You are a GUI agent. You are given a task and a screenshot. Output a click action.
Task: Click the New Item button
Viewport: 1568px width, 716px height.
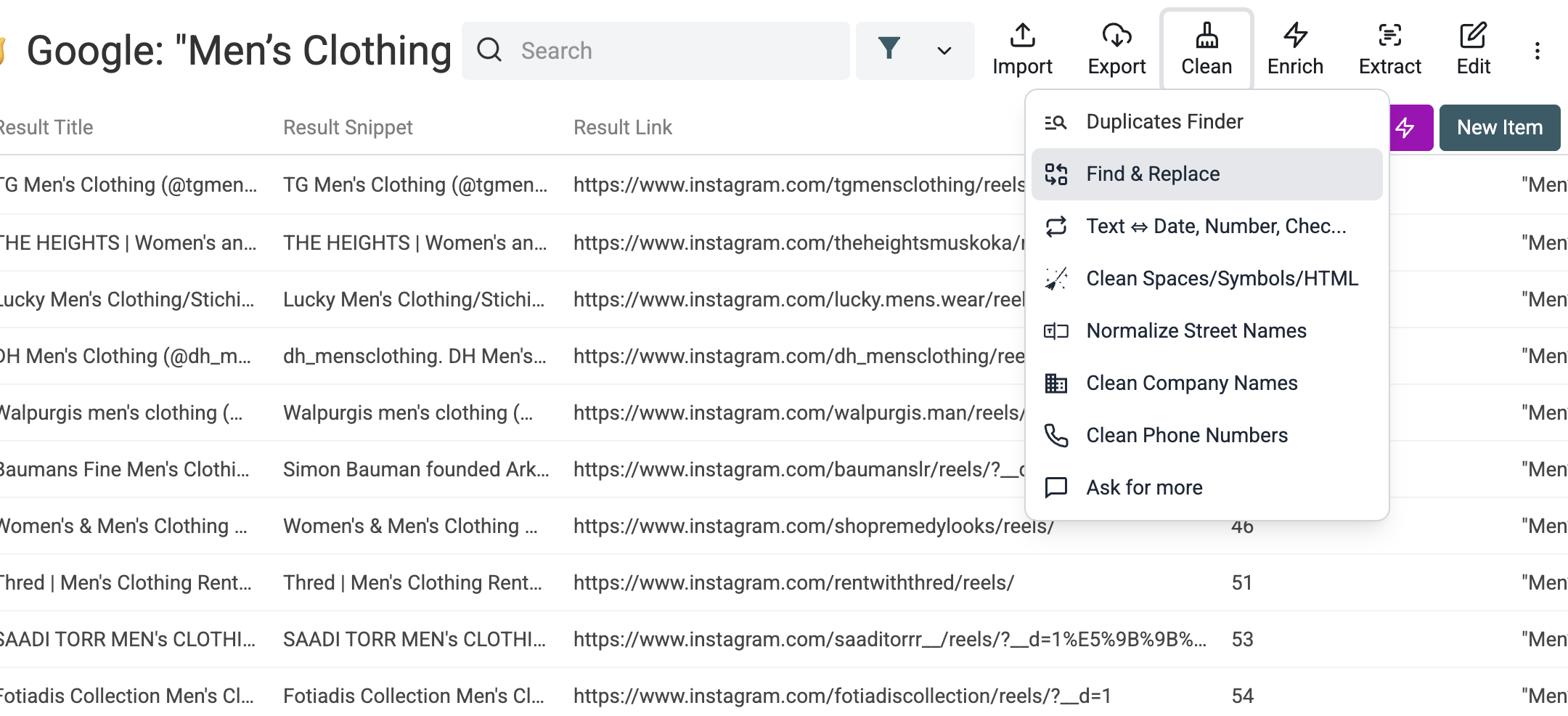pyautogui.click(x=1499, y=128)
